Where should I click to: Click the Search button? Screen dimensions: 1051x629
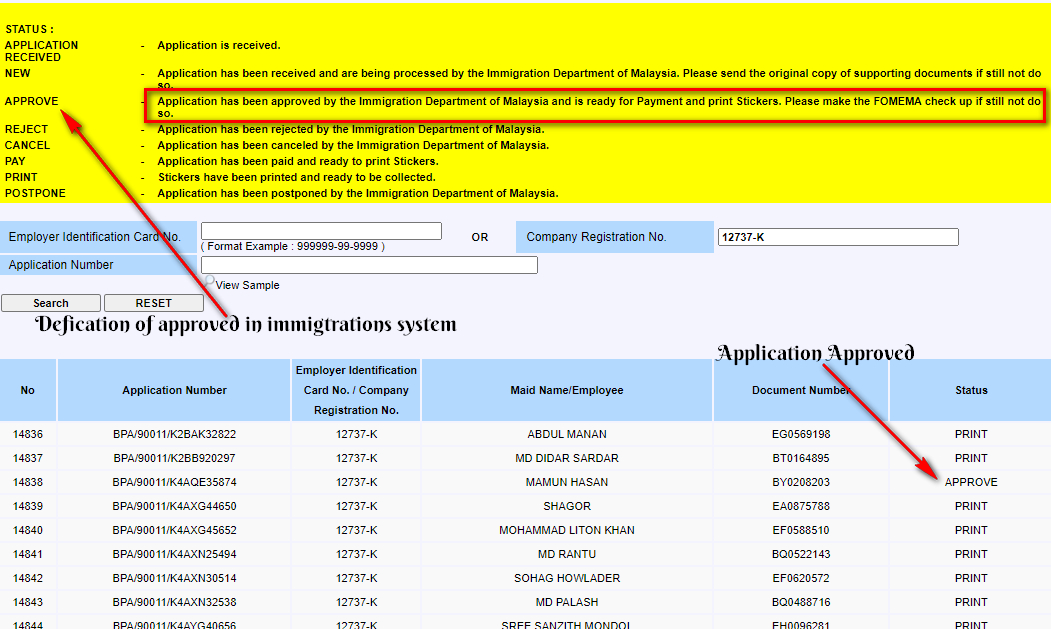(51, 303)
